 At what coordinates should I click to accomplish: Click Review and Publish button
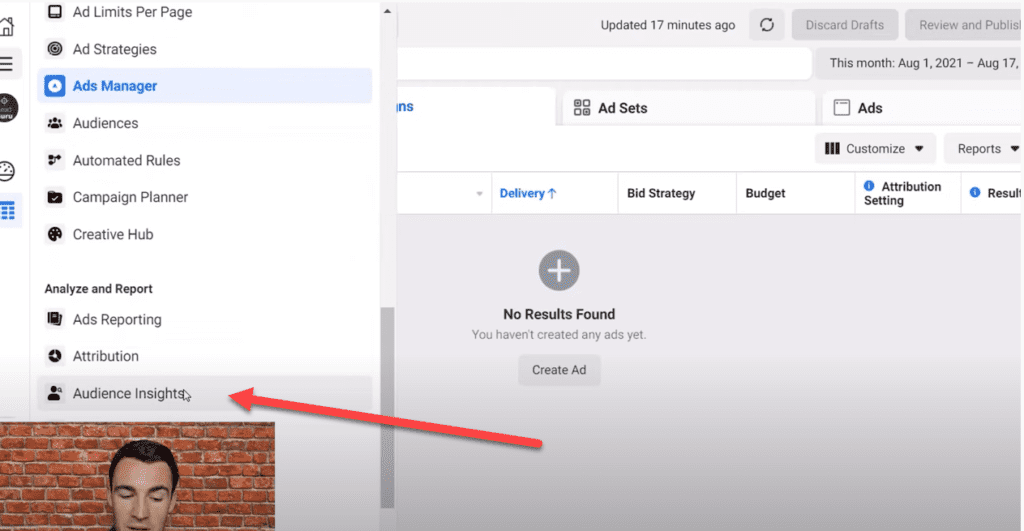(x=965, y=25)
